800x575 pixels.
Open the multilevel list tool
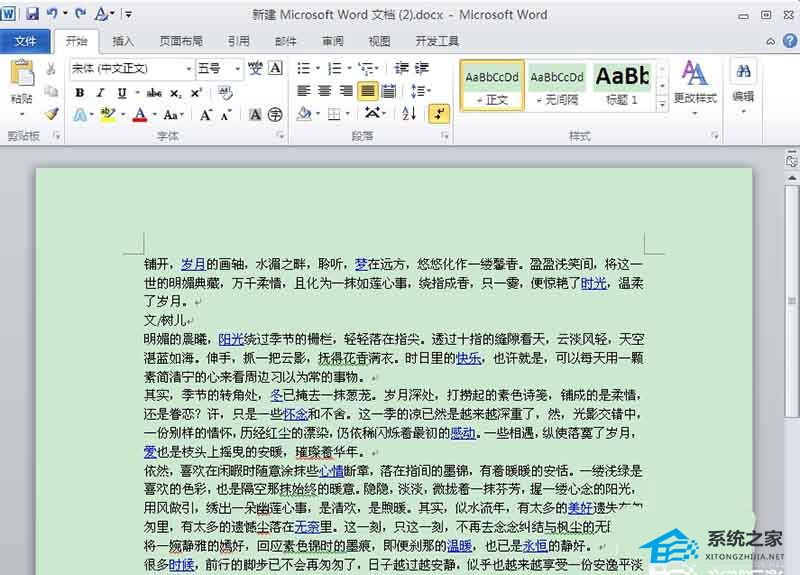tap(366, 68)
